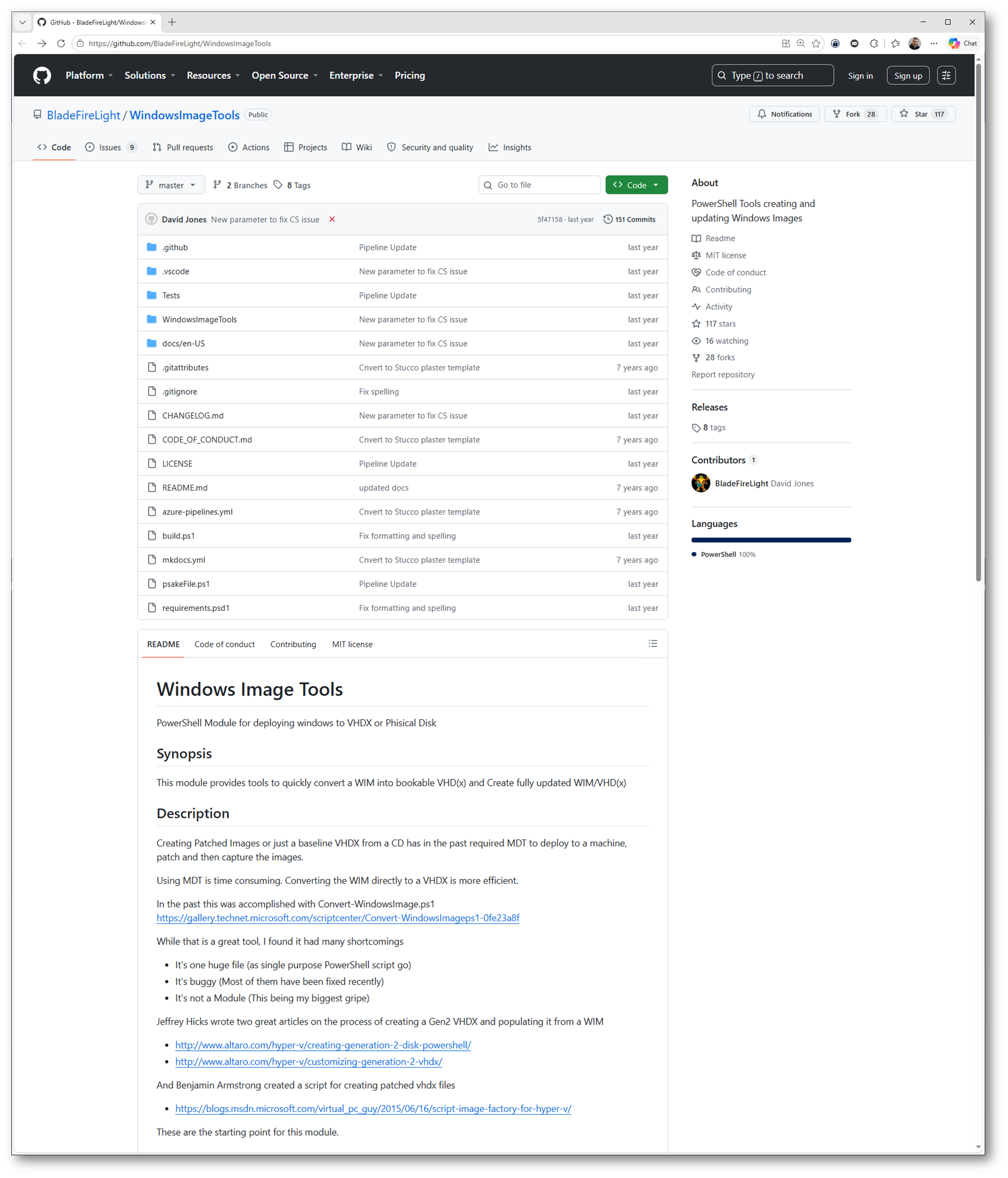Open the browser favorites list icon
Image resolution: width=1008 pixels, height=1178 pixels.
[895, 43]
